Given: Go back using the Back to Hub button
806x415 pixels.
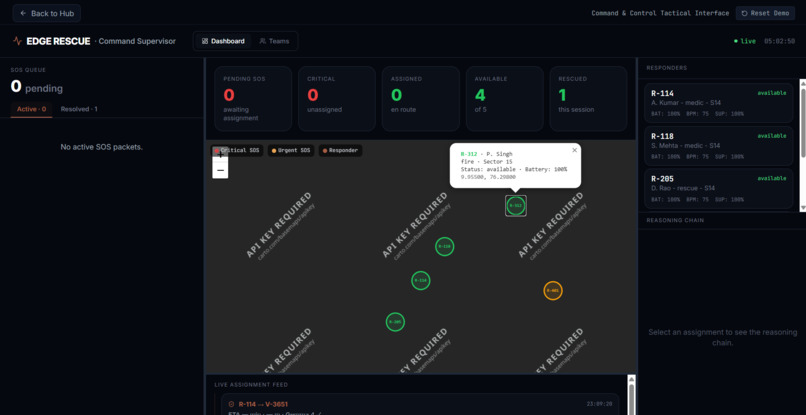Looking at the screenshot, I should click(x=47, y=13).
